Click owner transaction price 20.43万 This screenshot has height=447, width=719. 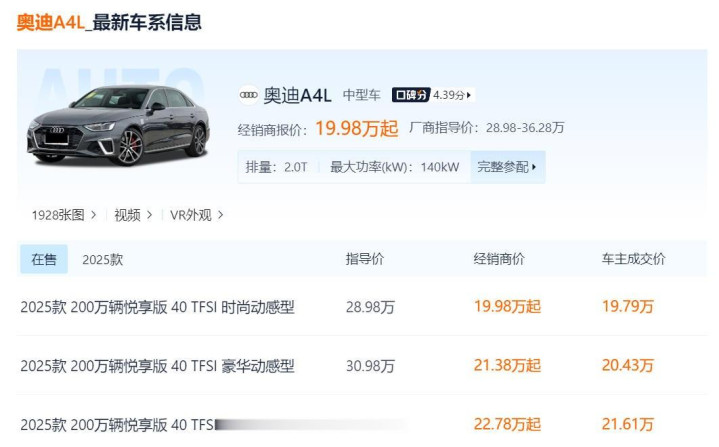click(628, 366)
